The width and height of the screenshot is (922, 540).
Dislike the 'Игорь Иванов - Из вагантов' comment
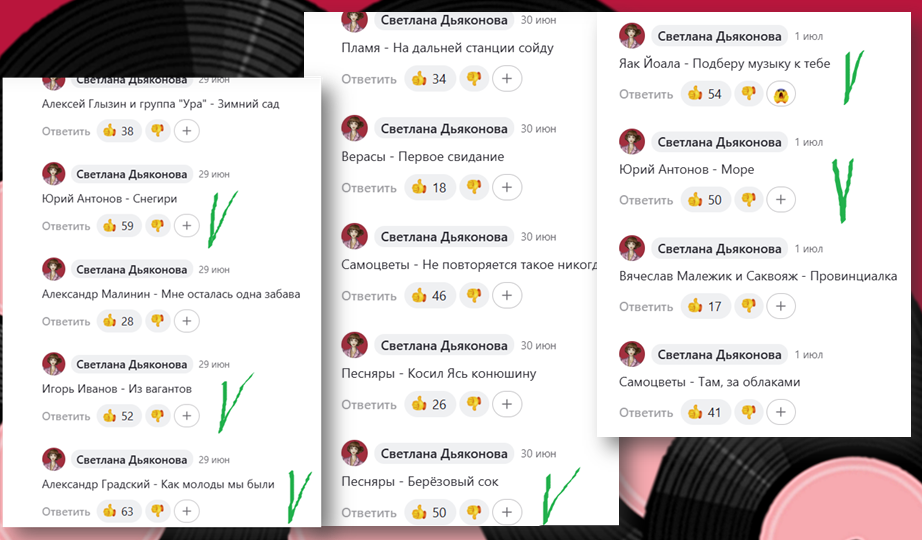click(x=158, y=416)
